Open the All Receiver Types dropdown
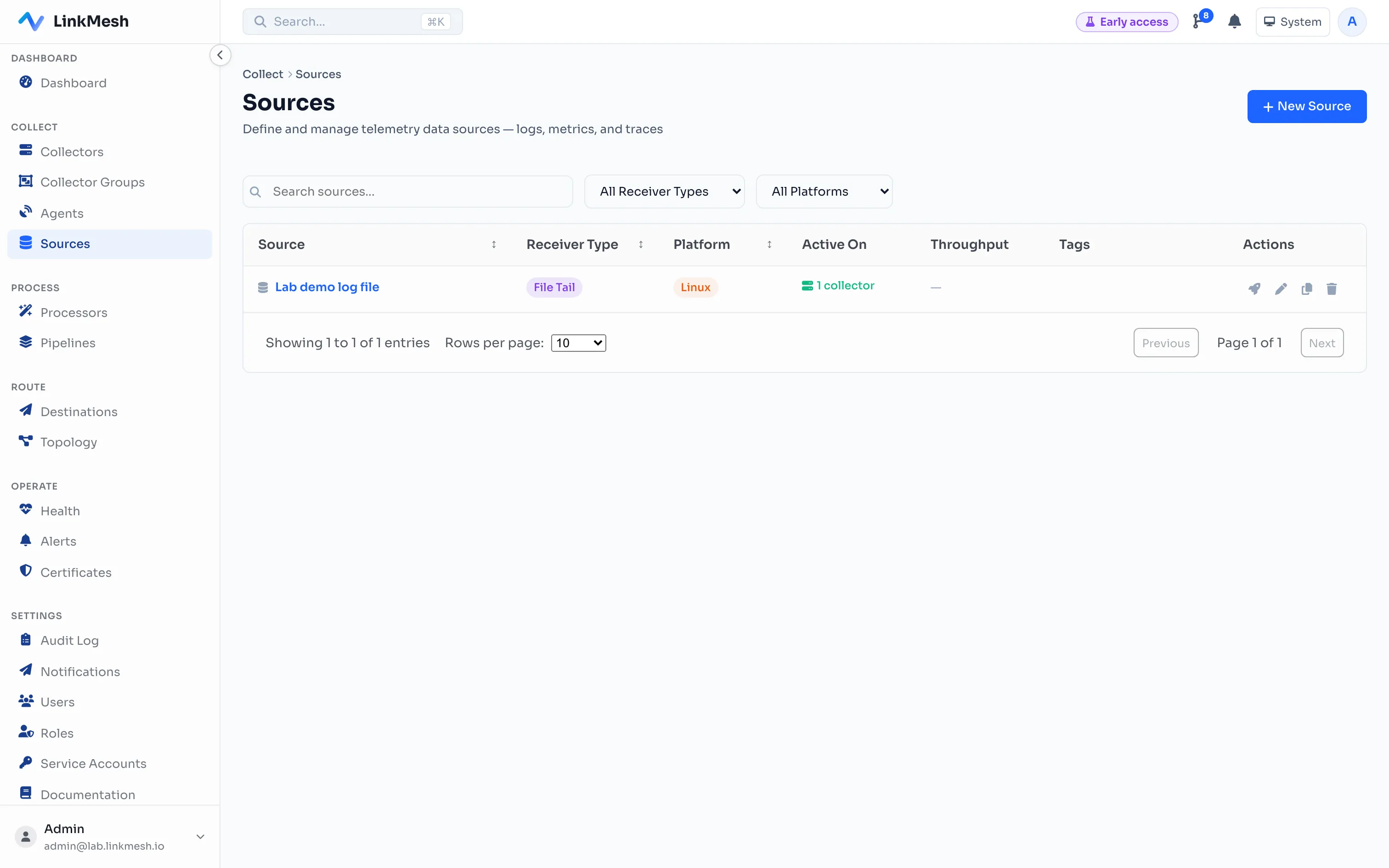The image size is (1389, 868). click(x=664, y=191)
